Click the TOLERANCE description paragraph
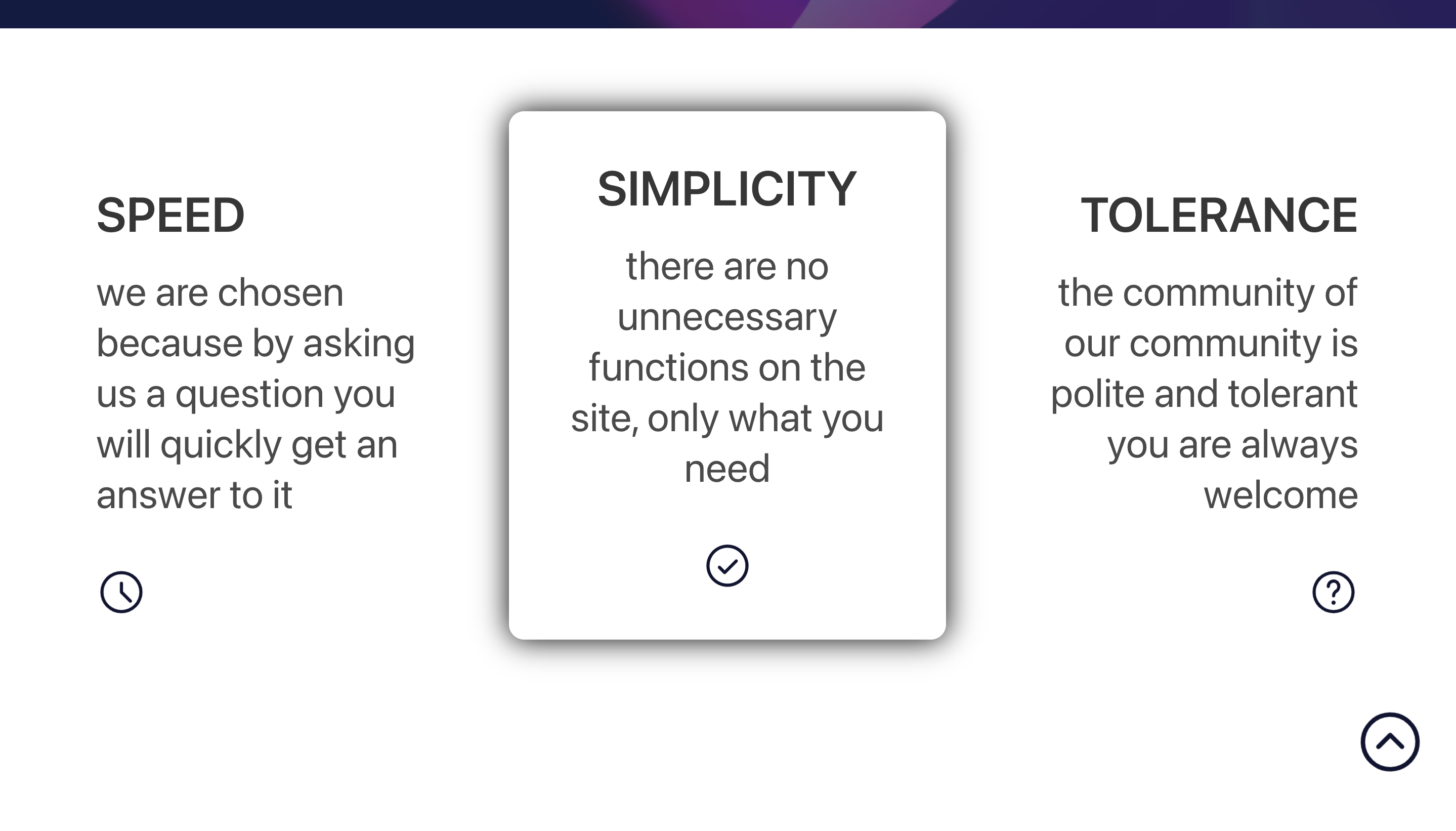 (1204, 393)
